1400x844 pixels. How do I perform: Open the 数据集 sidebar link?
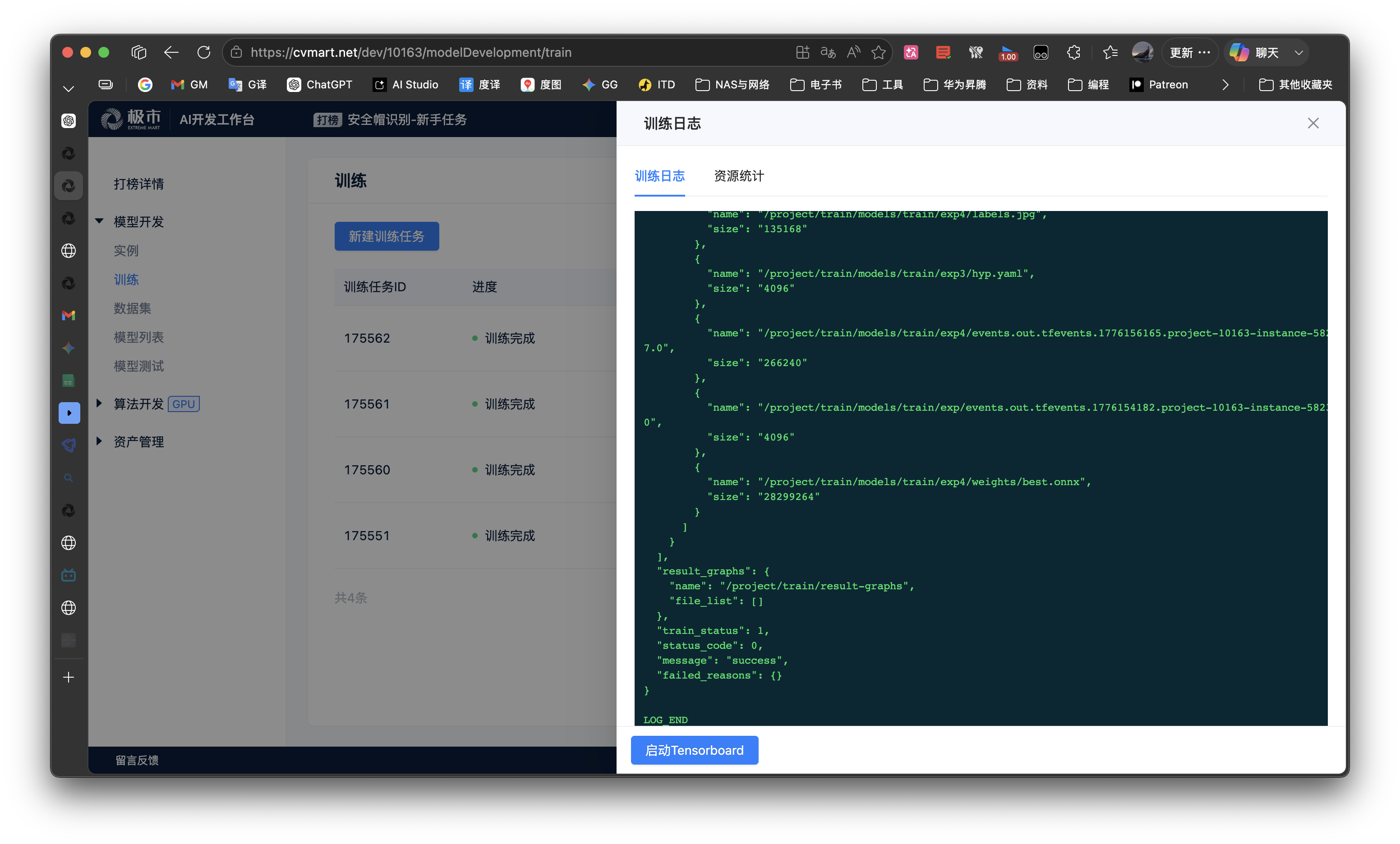[x=133, y=308]
